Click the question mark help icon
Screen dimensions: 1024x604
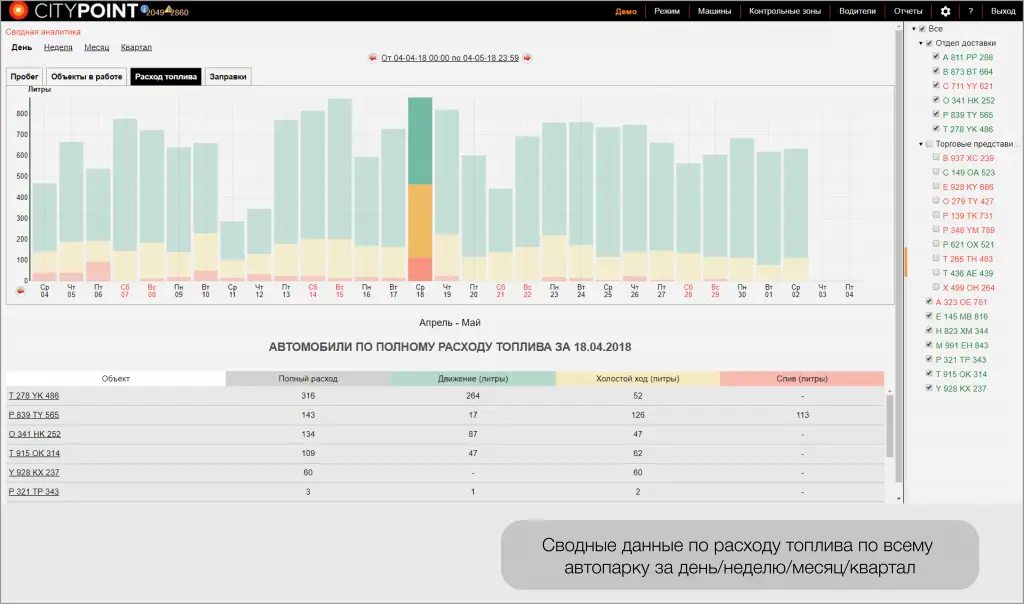[970, 11]
